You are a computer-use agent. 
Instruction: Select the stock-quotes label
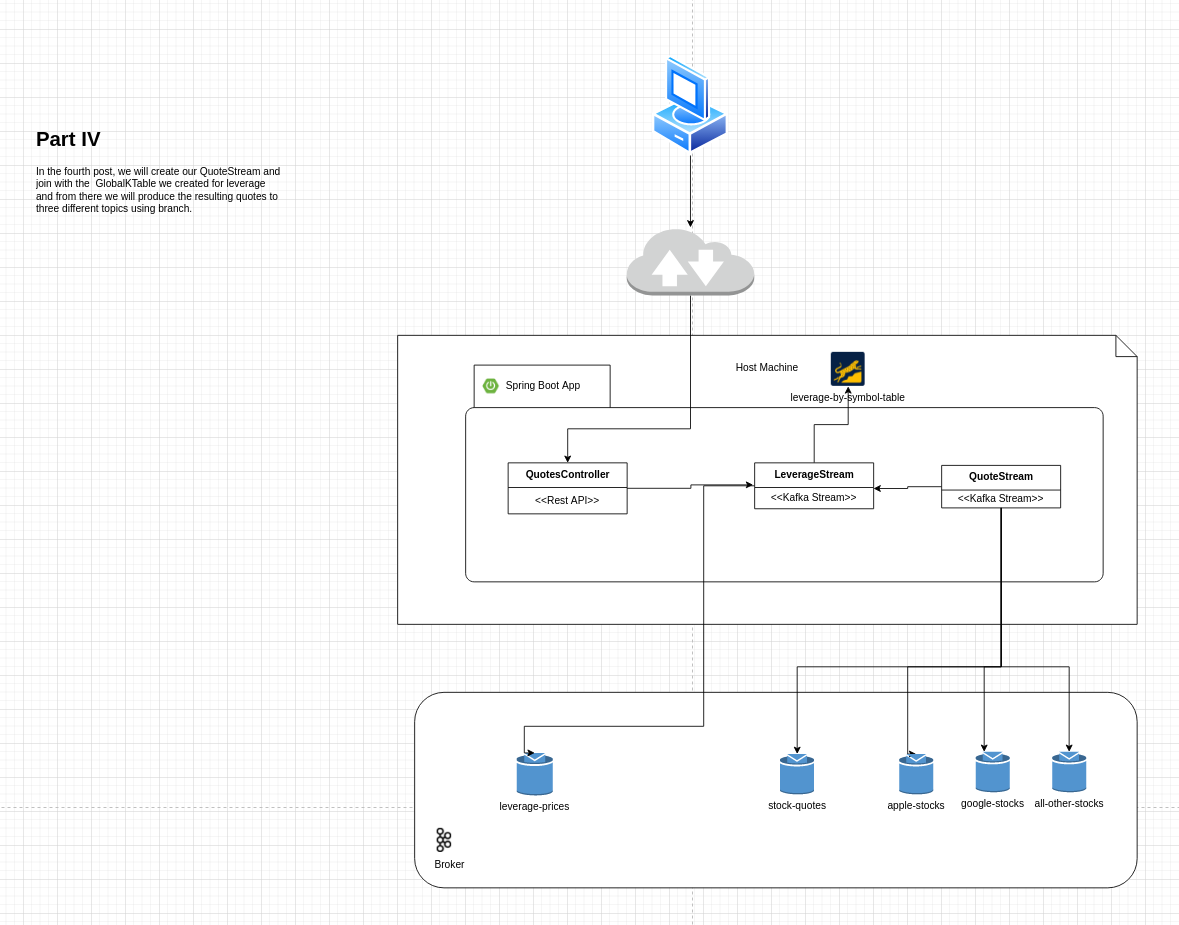(797, 806)
